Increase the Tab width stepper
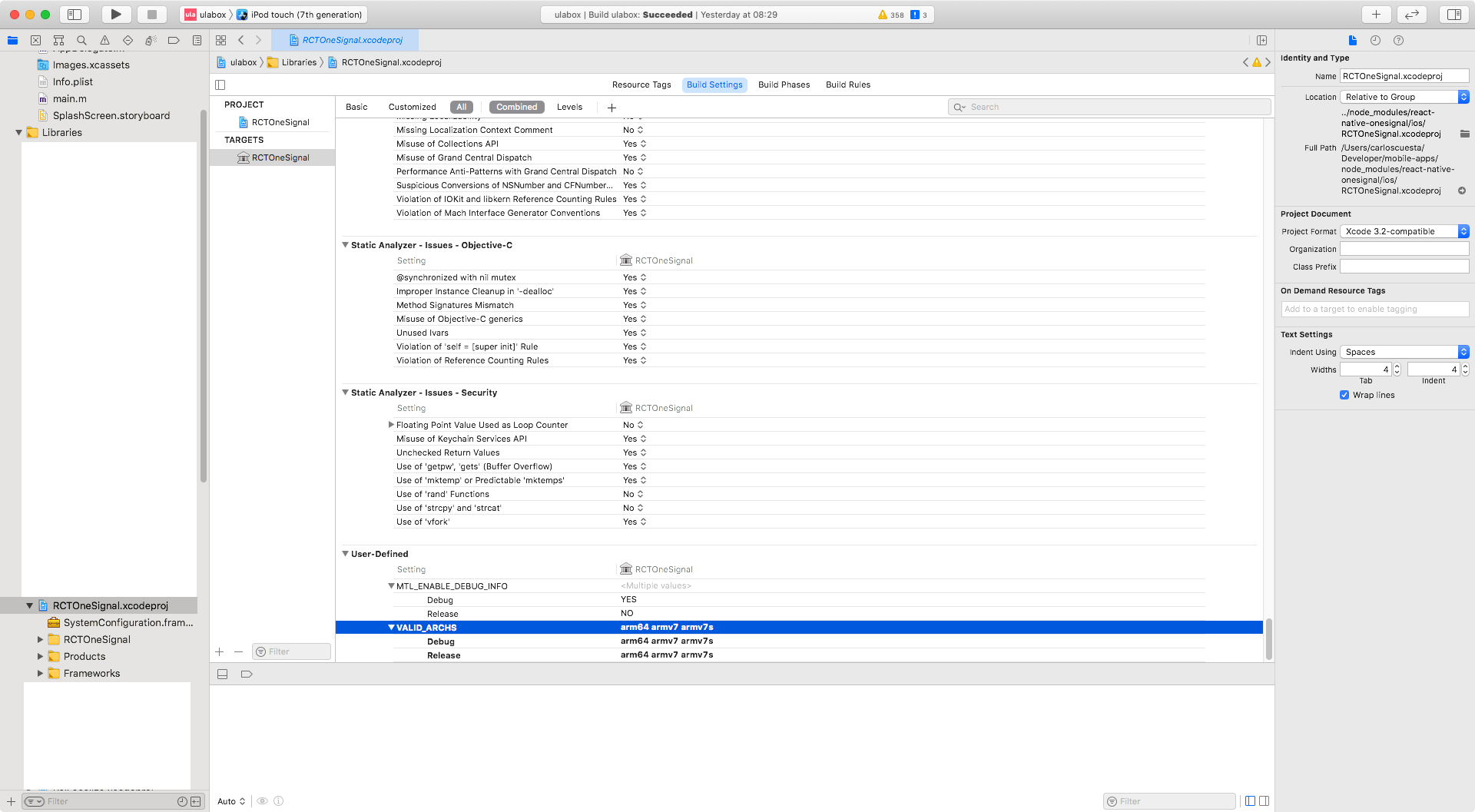The height and width of the screenshot is (812, 1475). pos(1397,366)
